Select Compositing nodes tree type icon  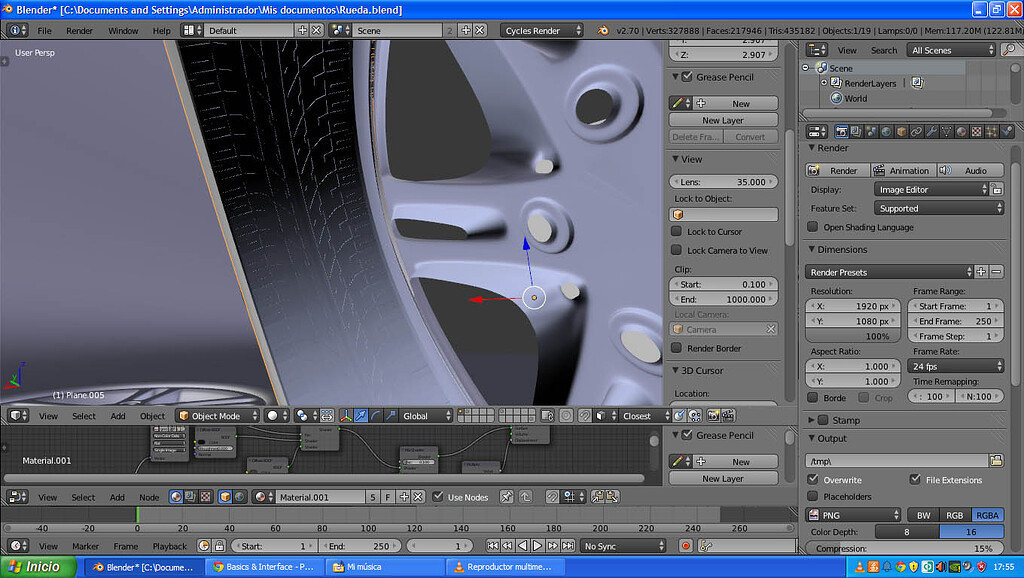coord(190,497)
